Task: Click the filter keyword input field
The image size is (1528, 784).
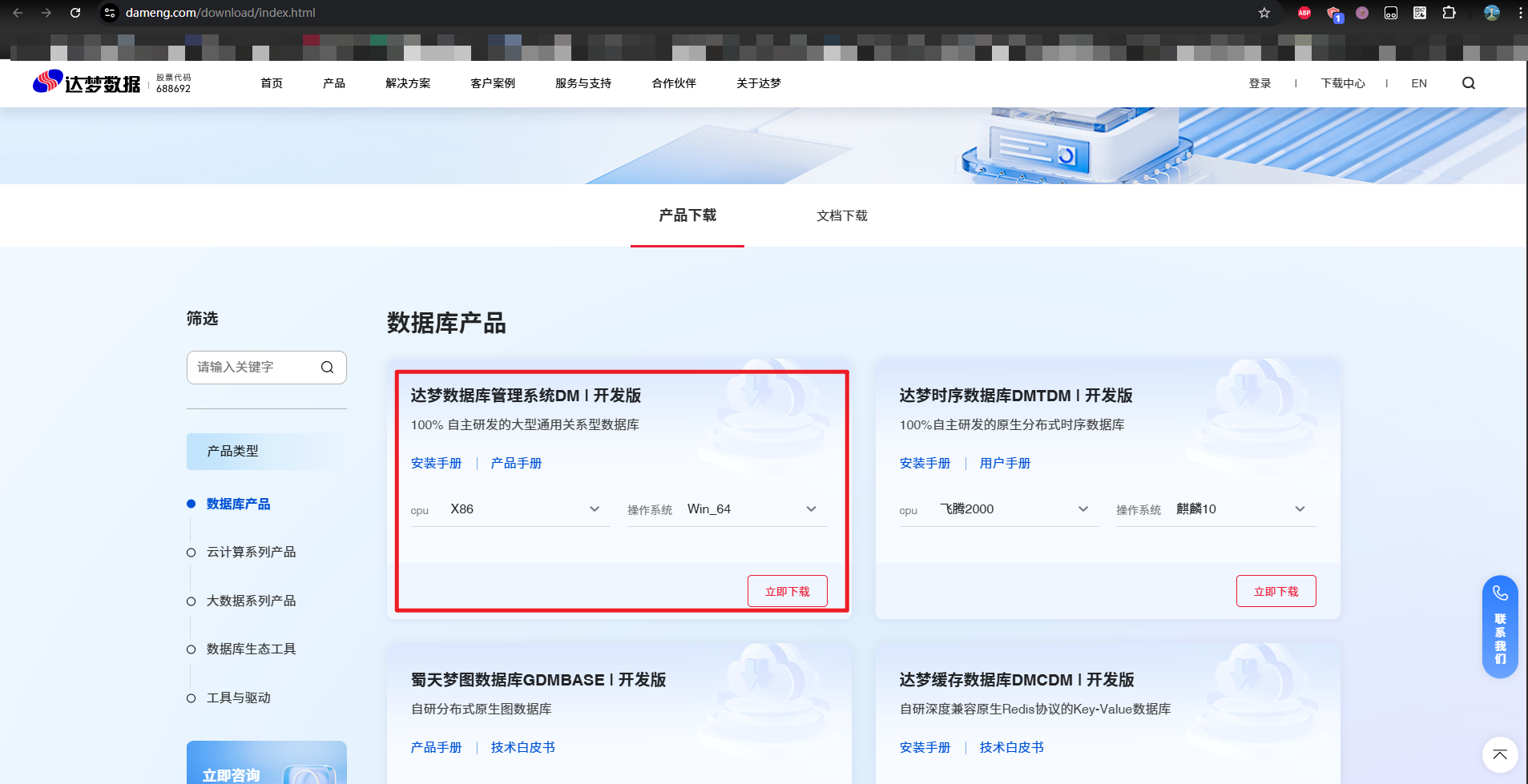Action: coord(267,368)
